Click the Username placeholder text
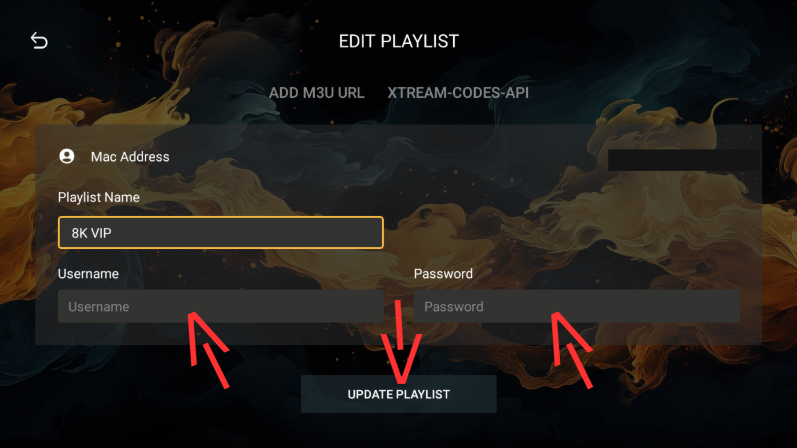This screenshot has width=797, height=448. [x=99, y=307]
